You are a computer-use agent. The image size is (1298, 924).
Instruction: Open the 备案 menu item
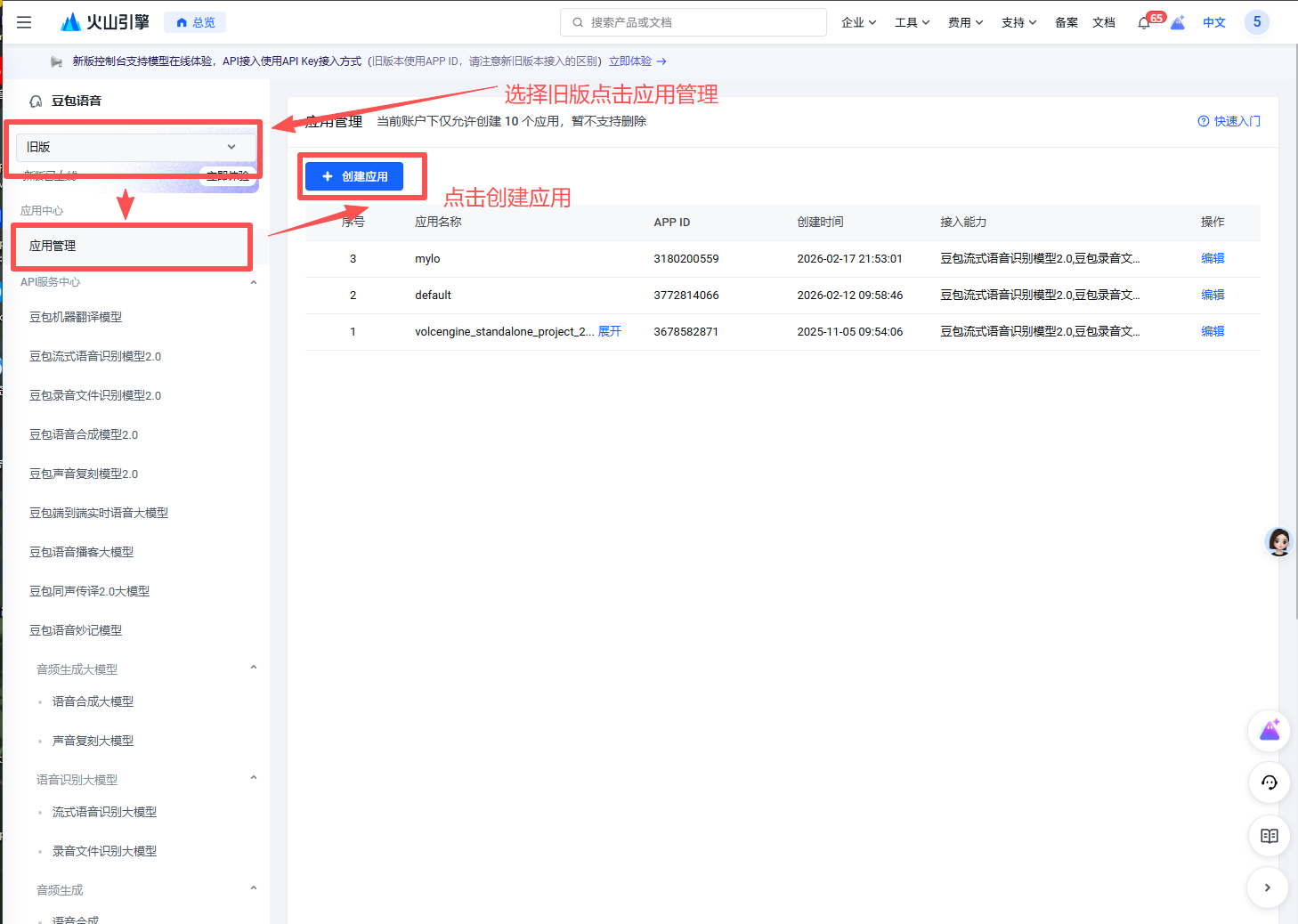[1067, 22]
